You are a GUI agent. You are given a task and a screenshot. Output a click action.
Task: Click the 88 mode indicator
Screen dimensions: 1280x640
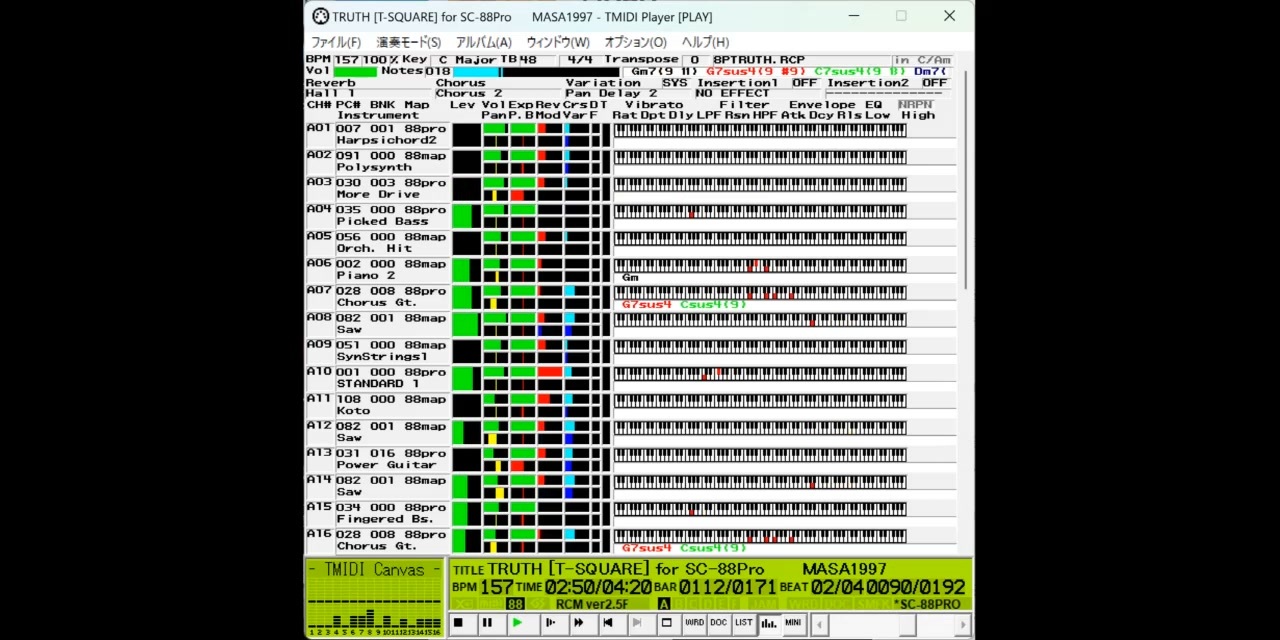[514, 604]
